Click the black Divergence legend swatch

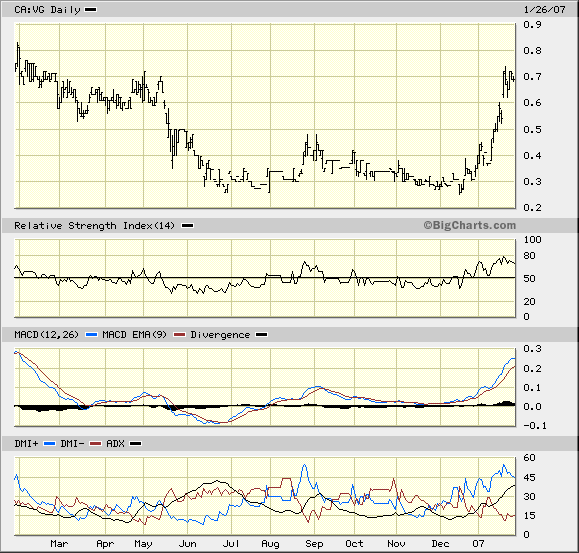tap(261, 335)
